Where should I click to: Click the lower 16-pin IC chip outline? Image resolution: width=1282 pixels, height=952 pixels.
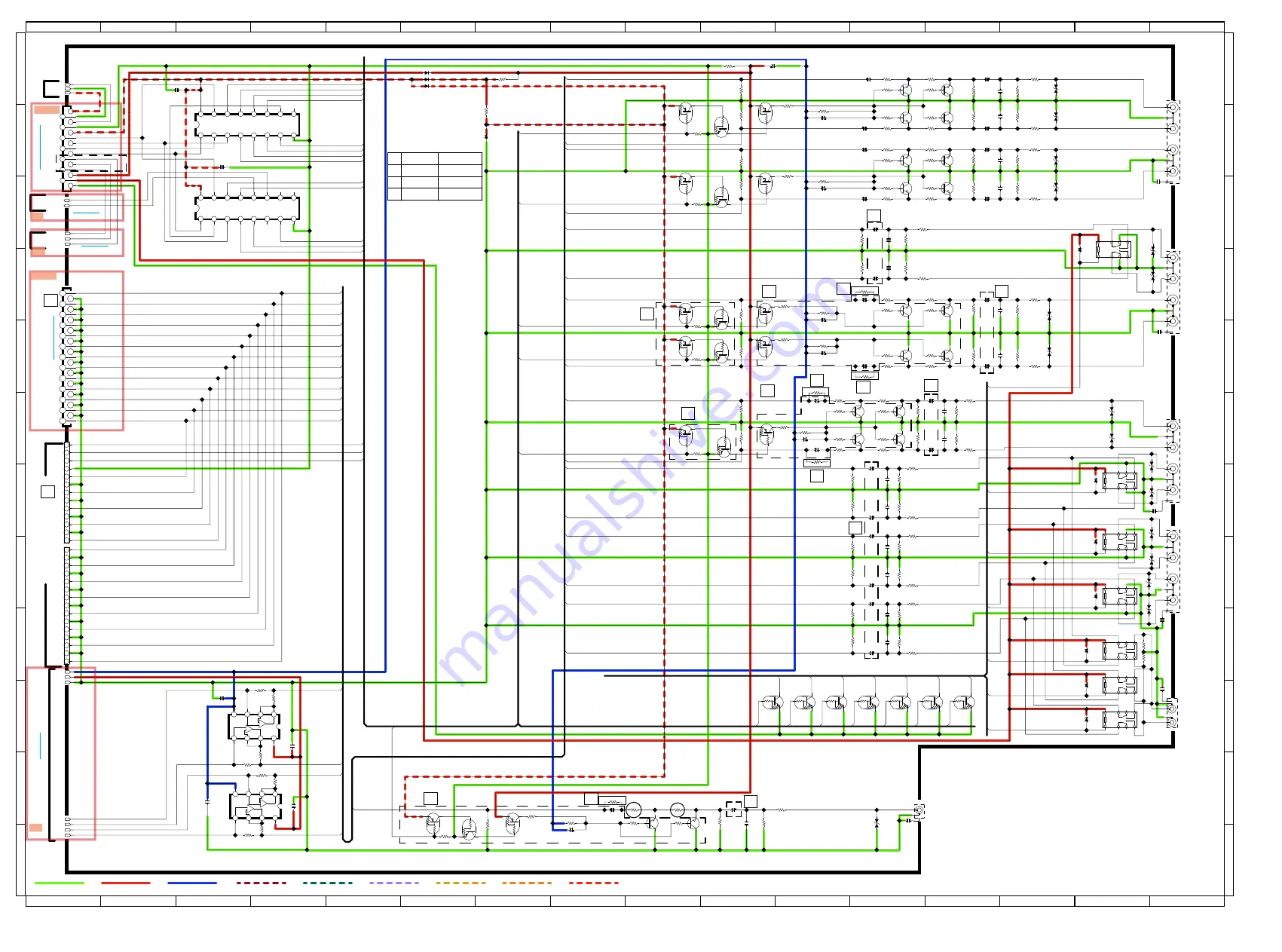click(247, 208)
